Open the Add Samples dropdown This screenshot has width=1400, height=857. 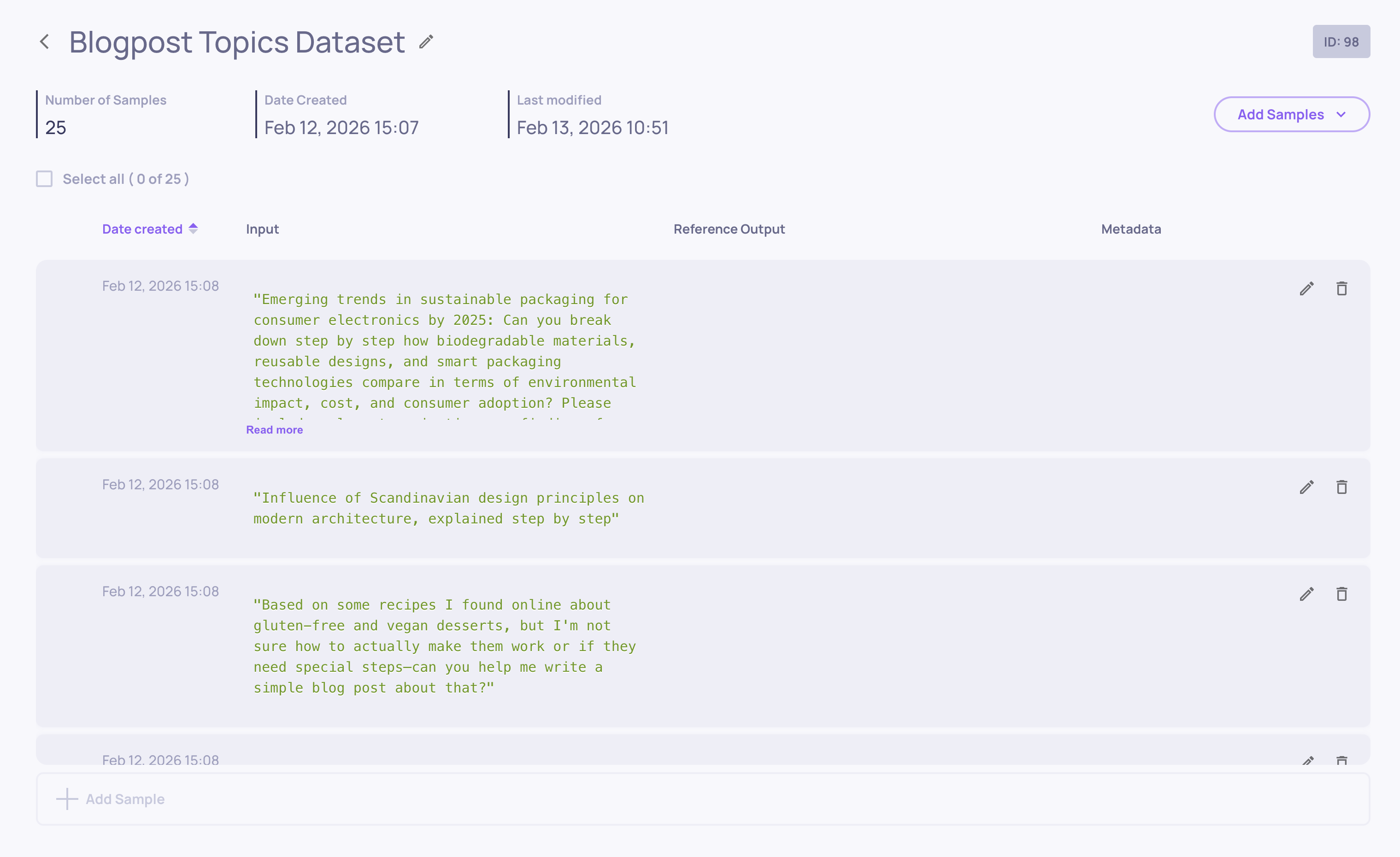click(1281, 115)
